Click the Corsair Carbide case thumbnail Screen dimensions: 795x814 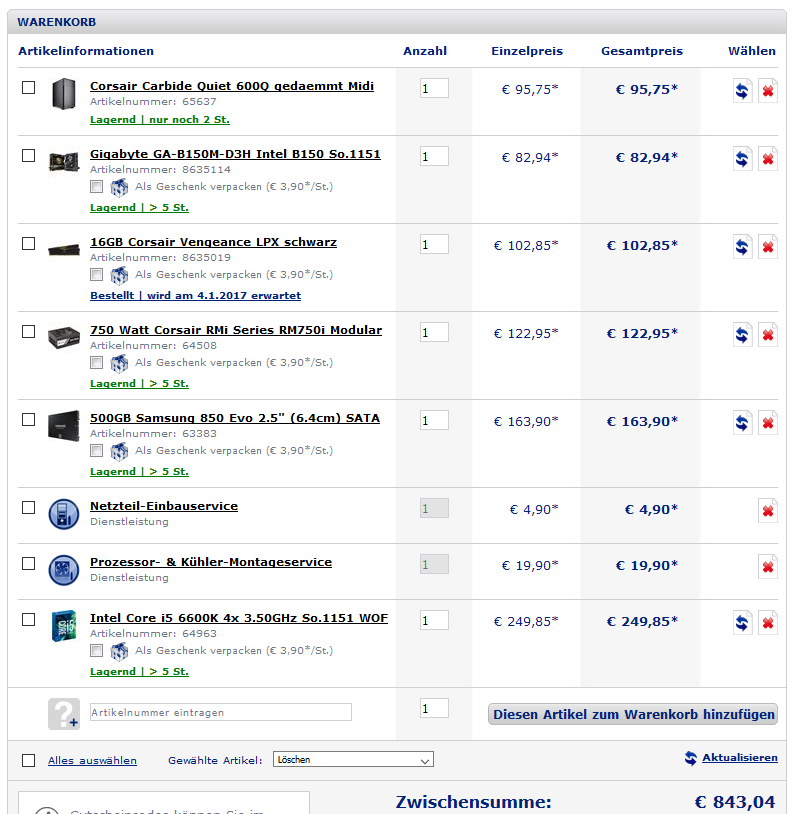pyautogui.click(x=64, y=93)
